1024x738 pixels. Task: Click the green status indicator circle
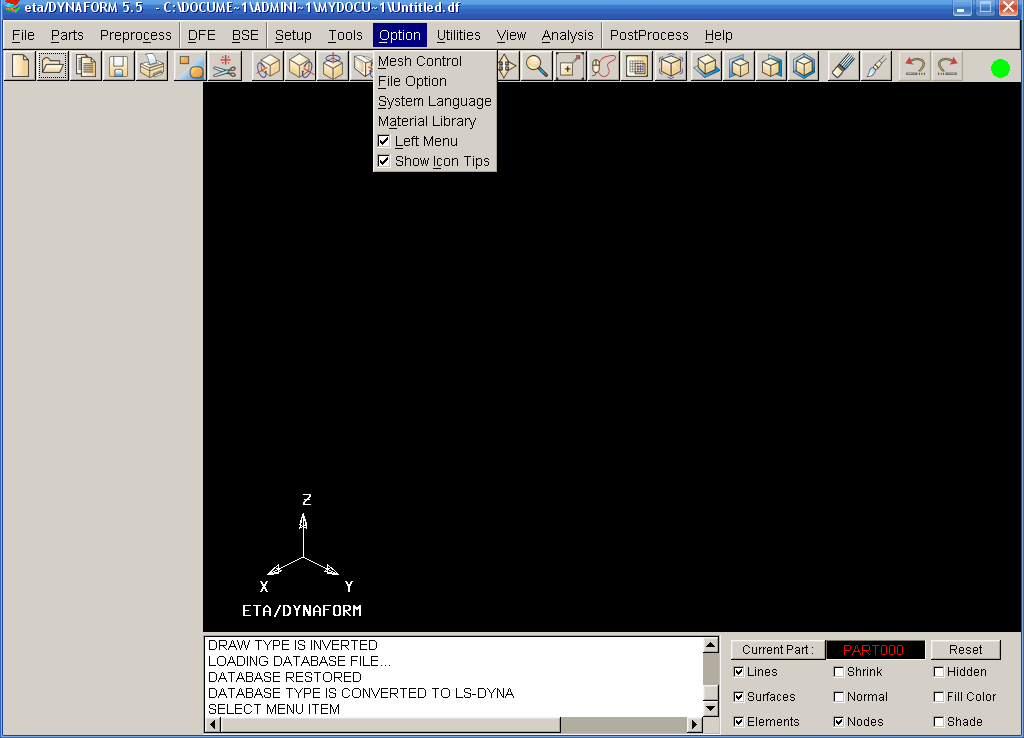[x=1000, y=68]
